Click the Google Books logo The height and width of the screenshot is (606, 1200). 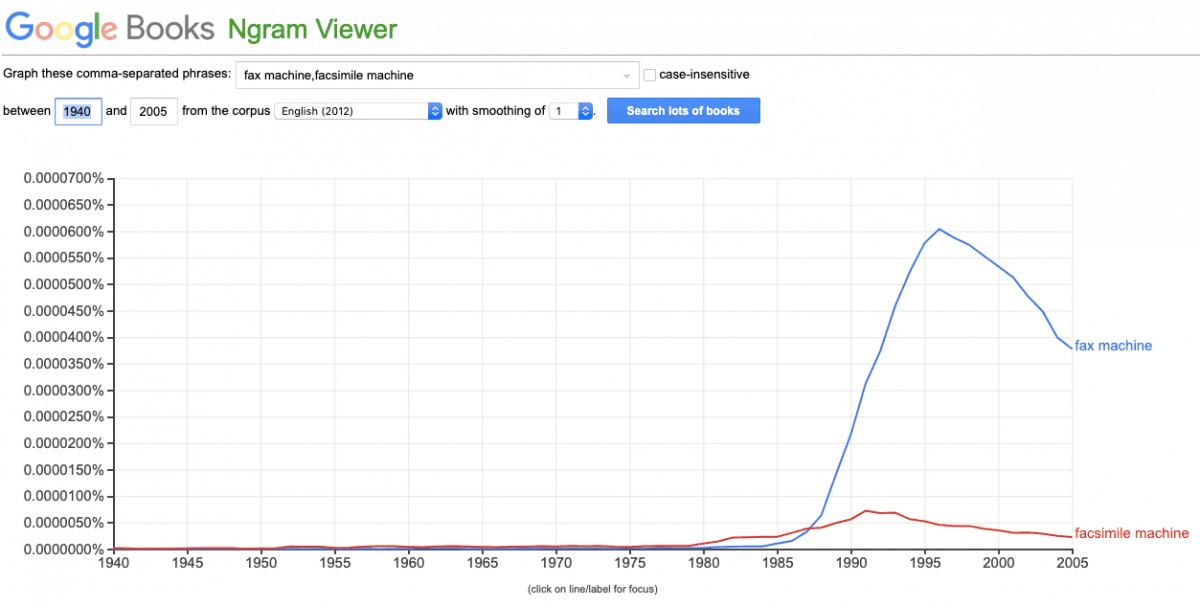[109, 28]
